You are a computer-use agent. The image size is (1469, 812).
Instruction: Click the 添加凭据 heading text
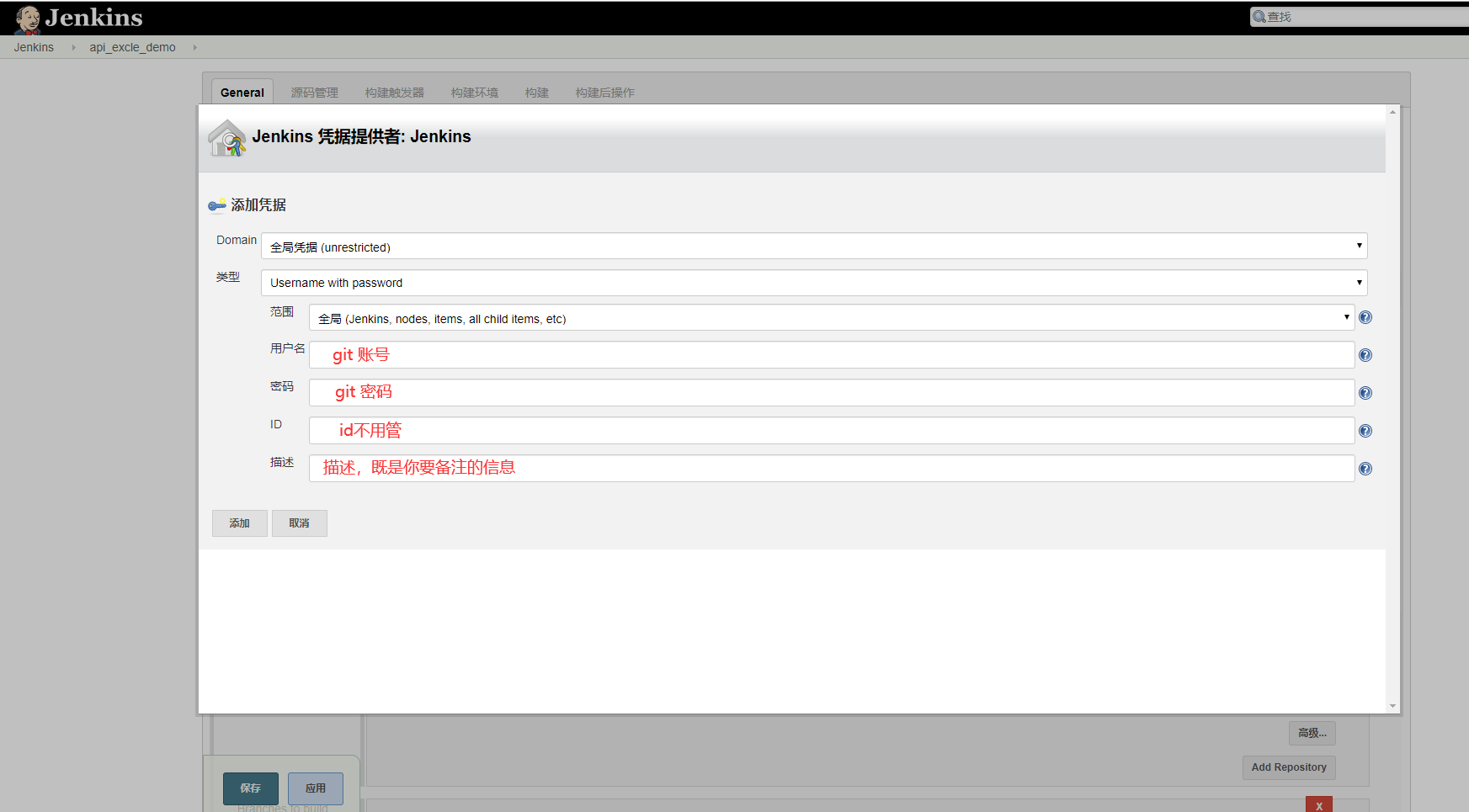[x=258, y=205]
